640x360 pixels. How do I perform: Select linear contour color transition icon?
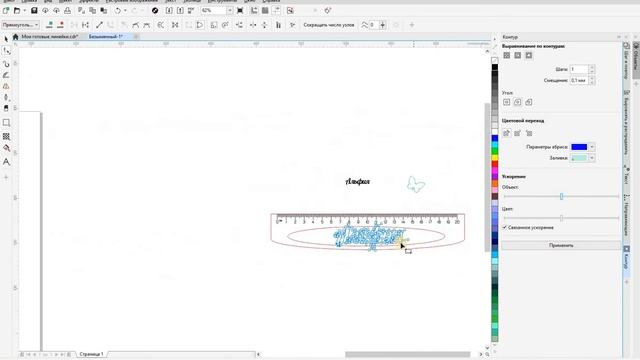(507, 133)
